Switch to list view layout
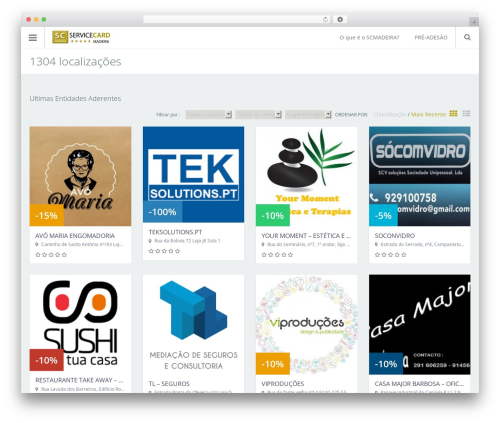This screenshot has width=500, height=423. (466, 114)
